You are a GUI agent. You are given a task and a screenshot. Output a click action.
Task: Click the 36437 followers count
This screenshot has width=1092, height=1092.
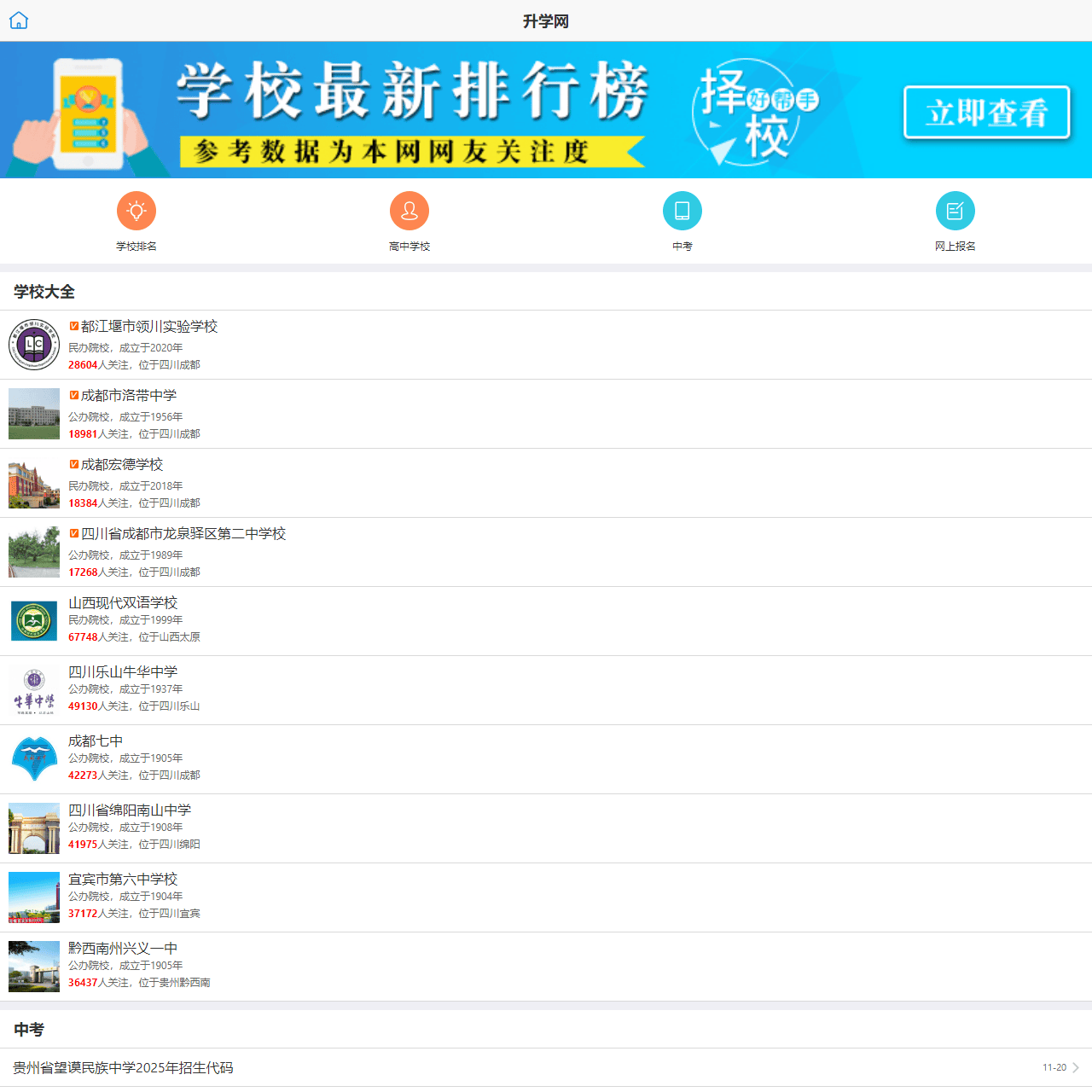pos(84,983)
